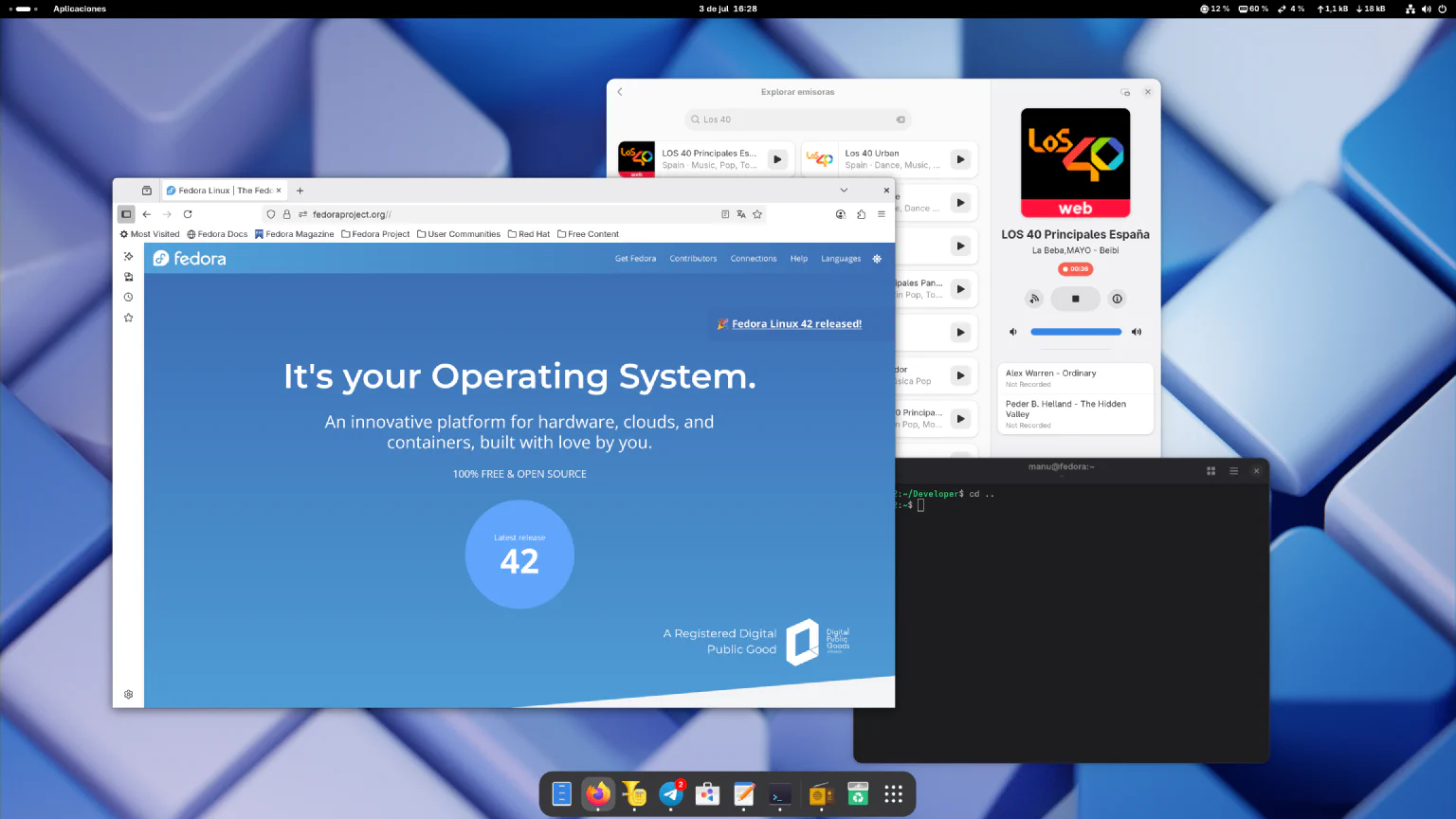
Task: Click the Latest release 42 circle
Action: [519, 555]
